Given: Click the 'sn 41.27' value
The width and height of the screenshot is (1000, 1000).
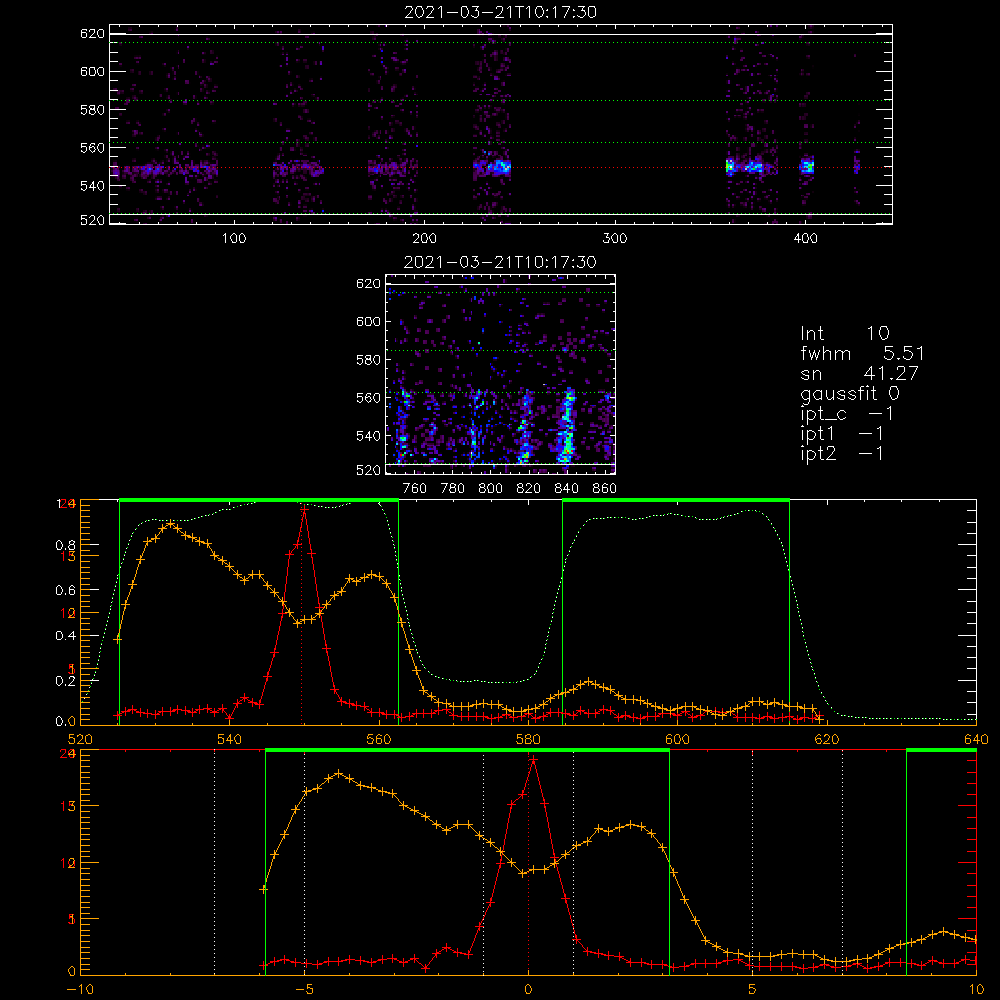Looking at the screenshot, I should [x=859, y=373].
